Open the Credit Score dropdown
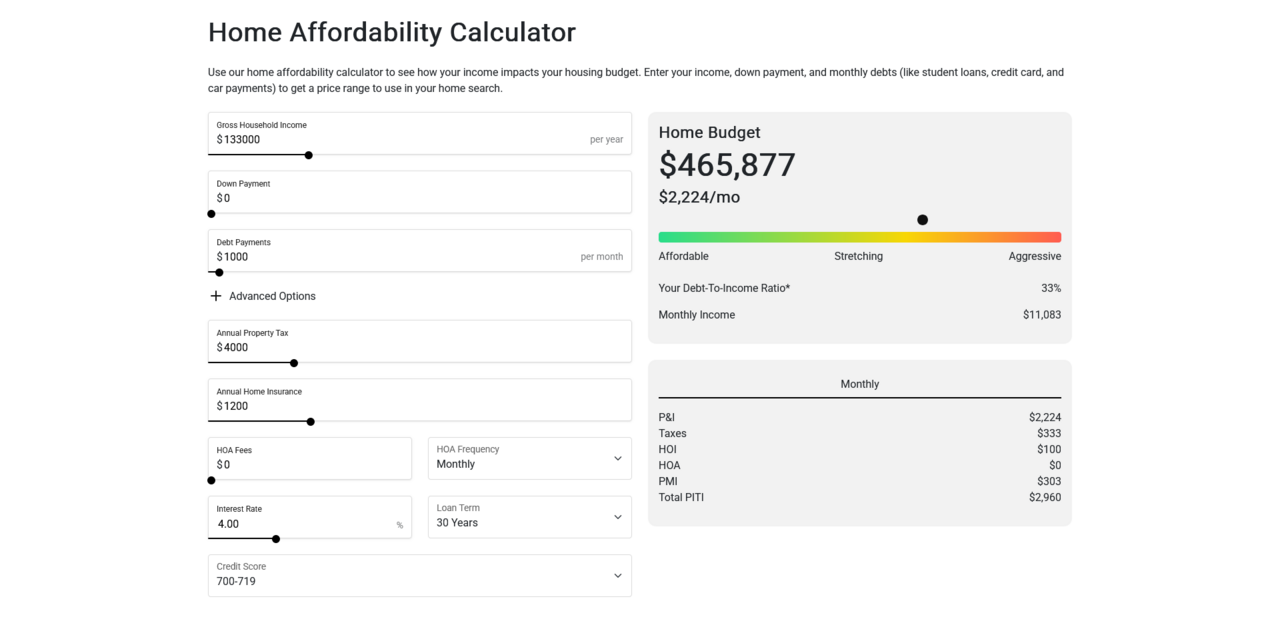The height and width of the screenshot is (631, 1280). pos(419,575)
